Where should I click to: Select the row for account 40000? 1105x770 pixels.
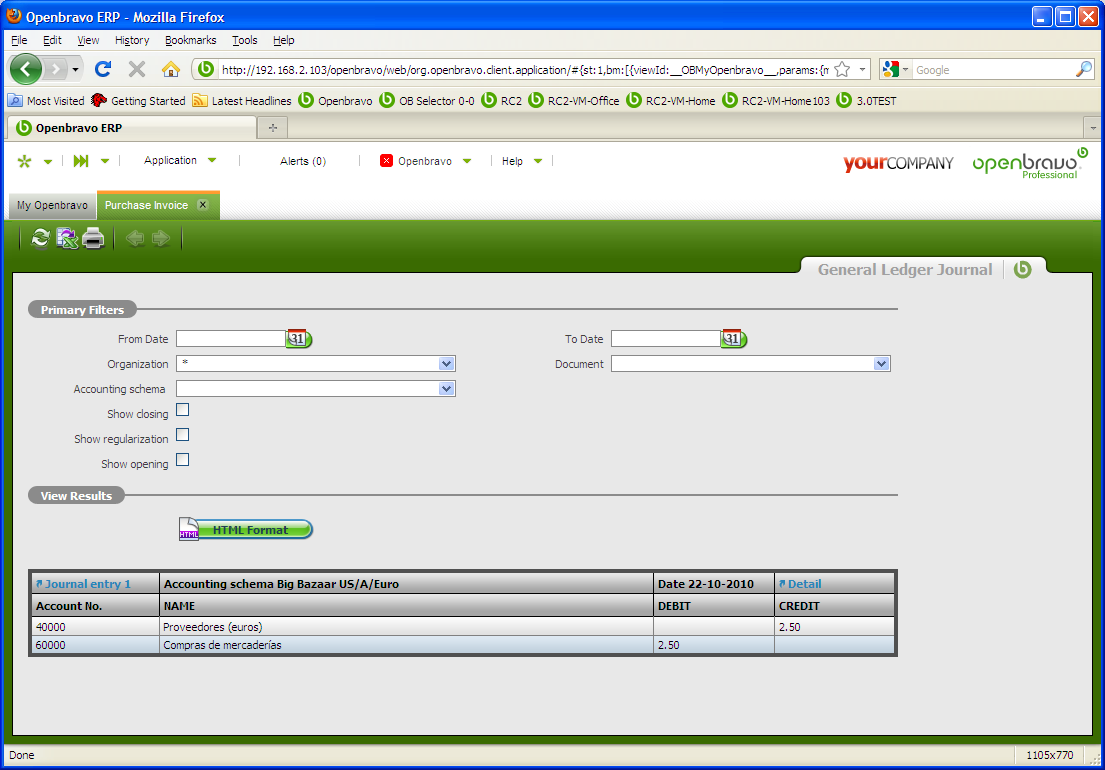pos(463,627)
